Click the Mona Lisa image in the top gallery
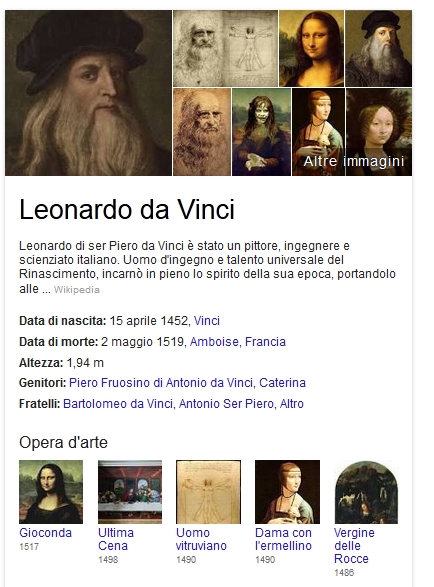This screenshot has height=587, width=434. (x=311, y=48)
